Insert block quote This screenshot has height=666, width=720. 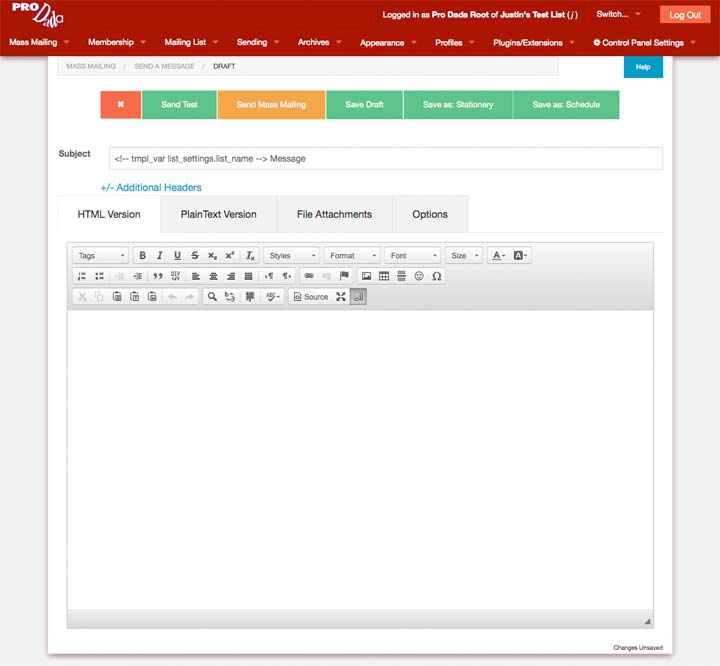pos(158,276)
